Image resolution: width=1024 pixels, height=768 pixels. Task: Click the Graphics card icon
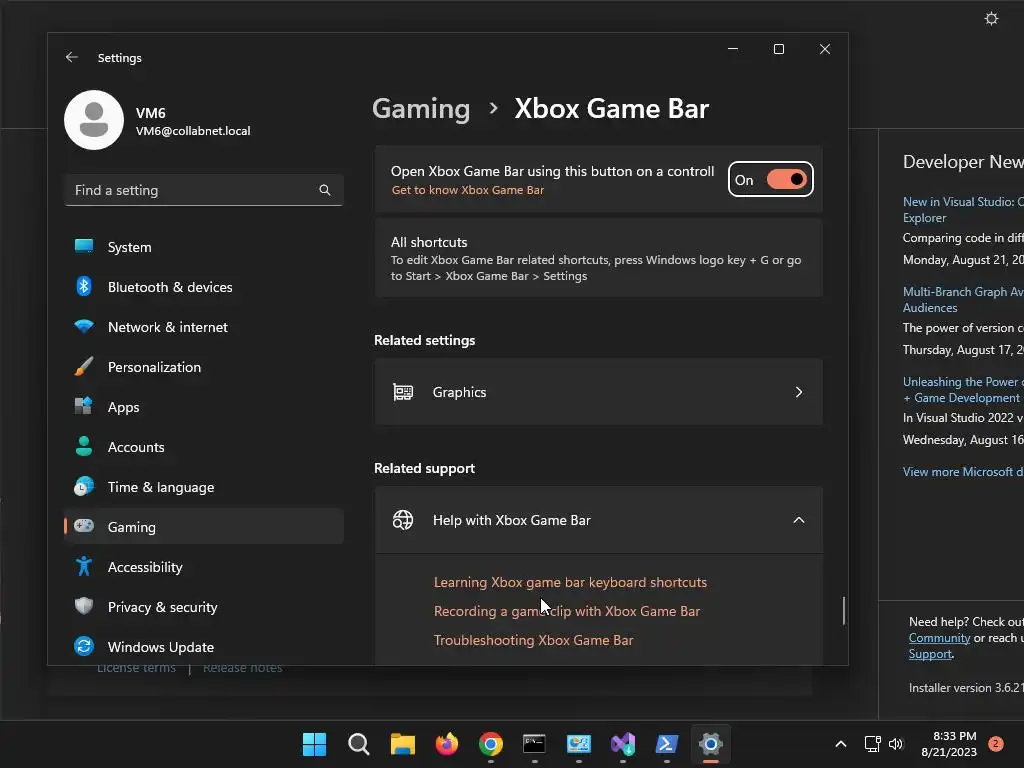pyautogui.click(x=403, y=392)
